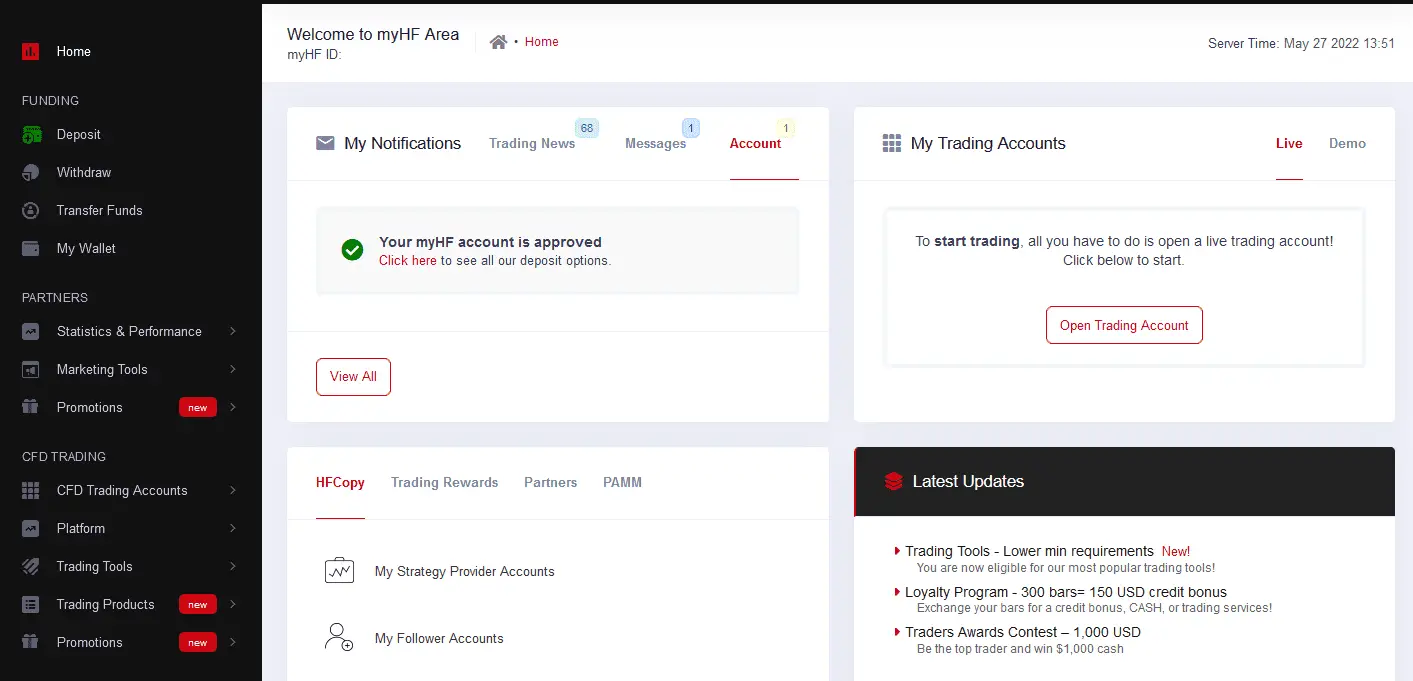This screenshot has width=1413, height=681.
Task: Click the Transfer Funds icon
Action: tap(31, 211)
